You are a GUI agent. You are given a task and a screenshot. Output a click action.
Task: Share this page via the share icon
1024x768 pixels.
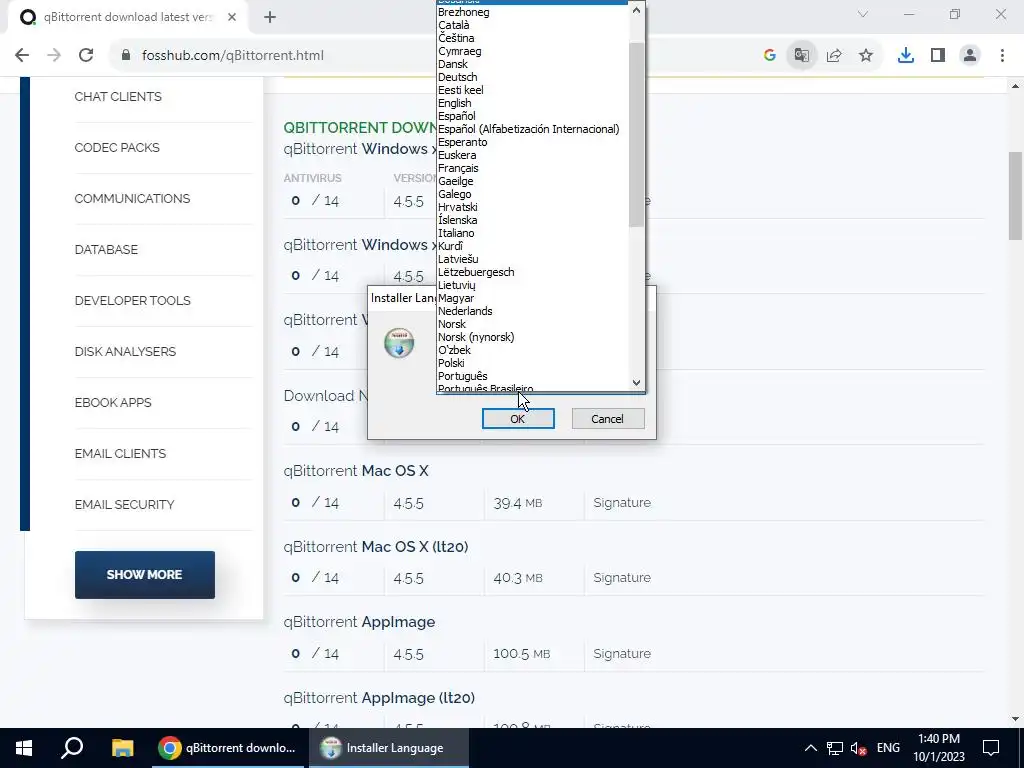coord(834,56)
